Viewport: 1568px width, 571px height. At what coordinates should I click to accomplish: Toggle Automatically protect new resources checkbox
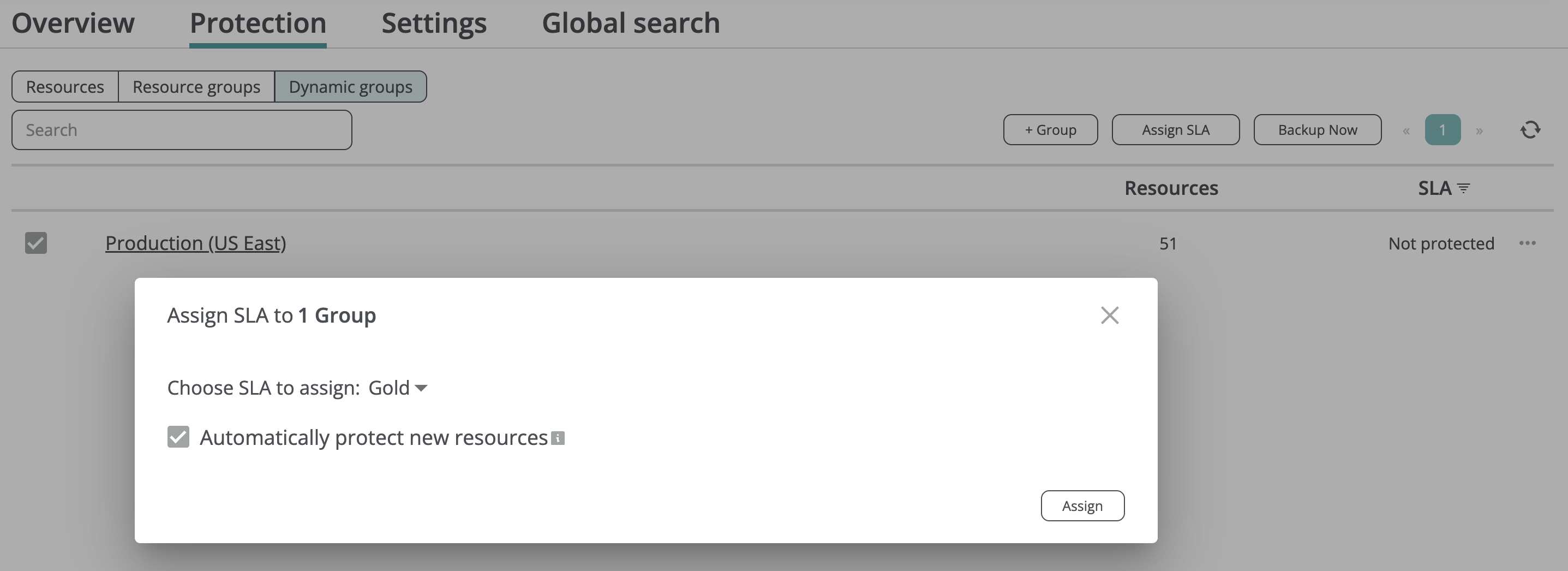click(178, 437)
